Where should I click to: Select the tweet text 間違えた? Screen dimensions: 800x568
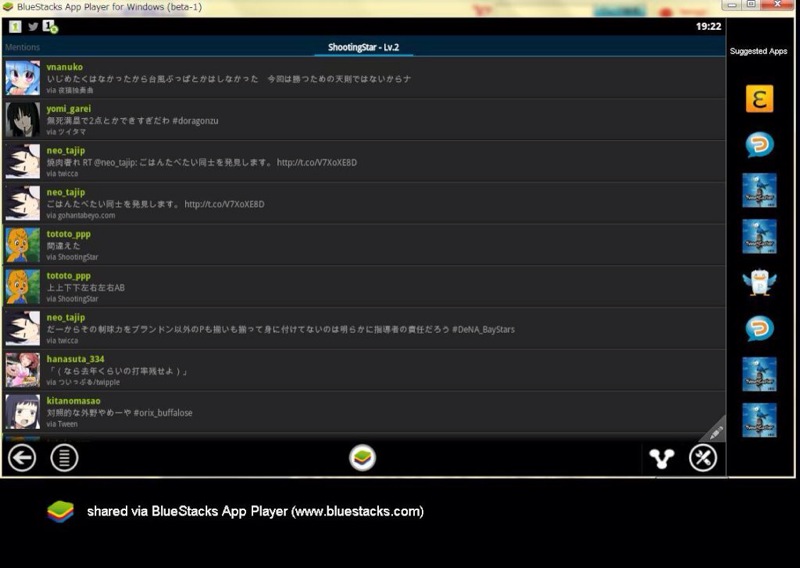(x=63, y=246)
